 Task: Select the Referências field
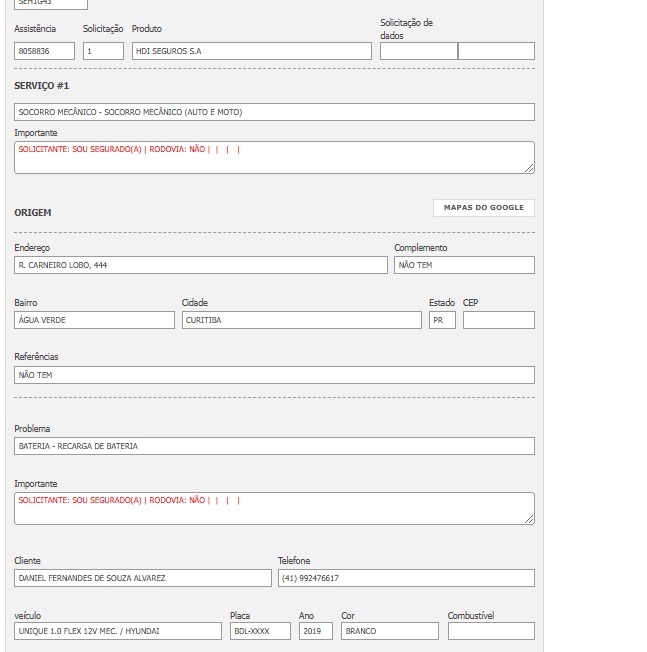tap(274, 375)
